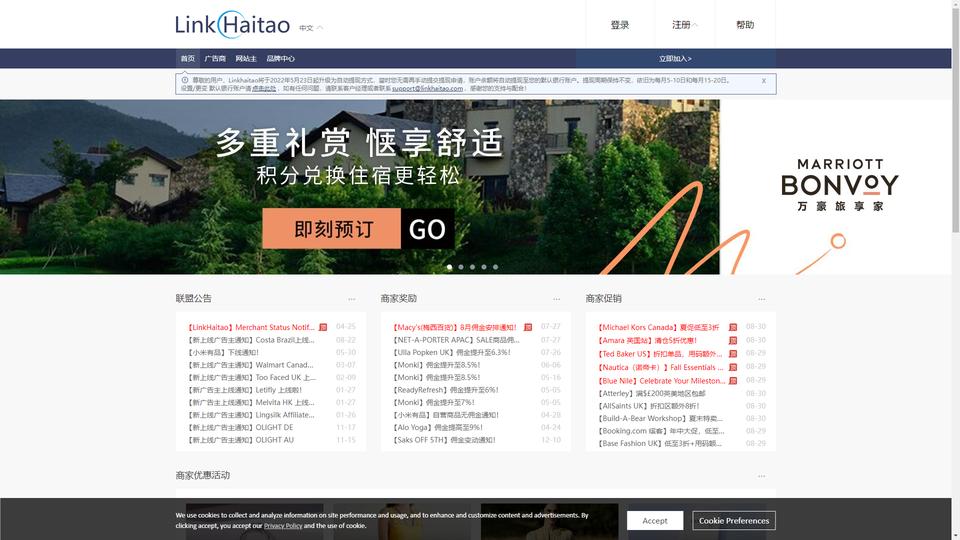Viewport: 960px width, 540px height.
Task: Dismiss the notice banner with the x
Action: 763,81
